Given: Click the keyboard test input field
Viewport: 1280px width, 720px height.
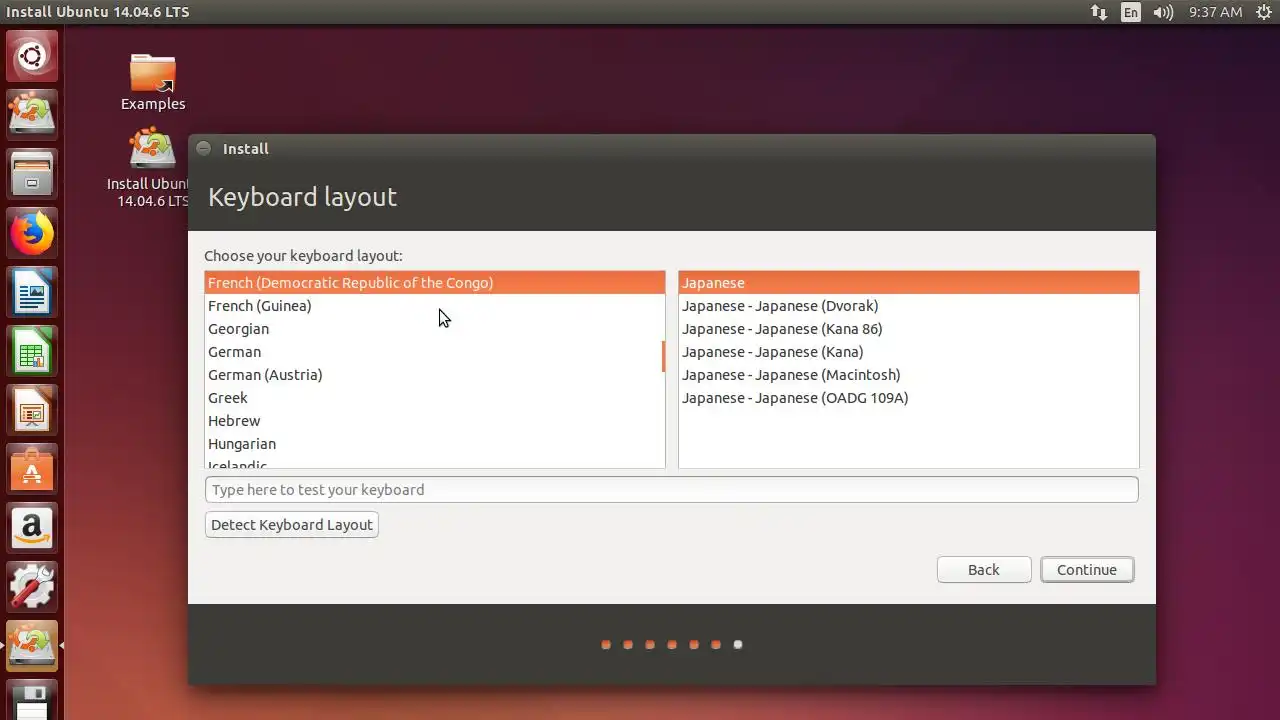Looking at the screenshot, I should [671, 490].
